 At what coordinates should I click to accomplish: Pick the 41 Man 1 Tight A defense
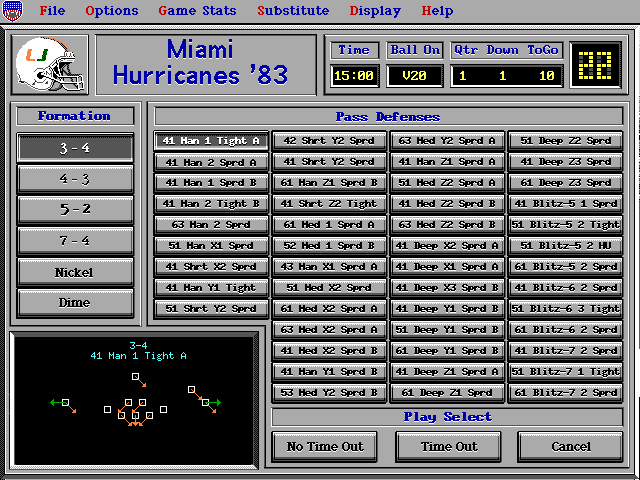pyautogui.click(x=211, y=141)
